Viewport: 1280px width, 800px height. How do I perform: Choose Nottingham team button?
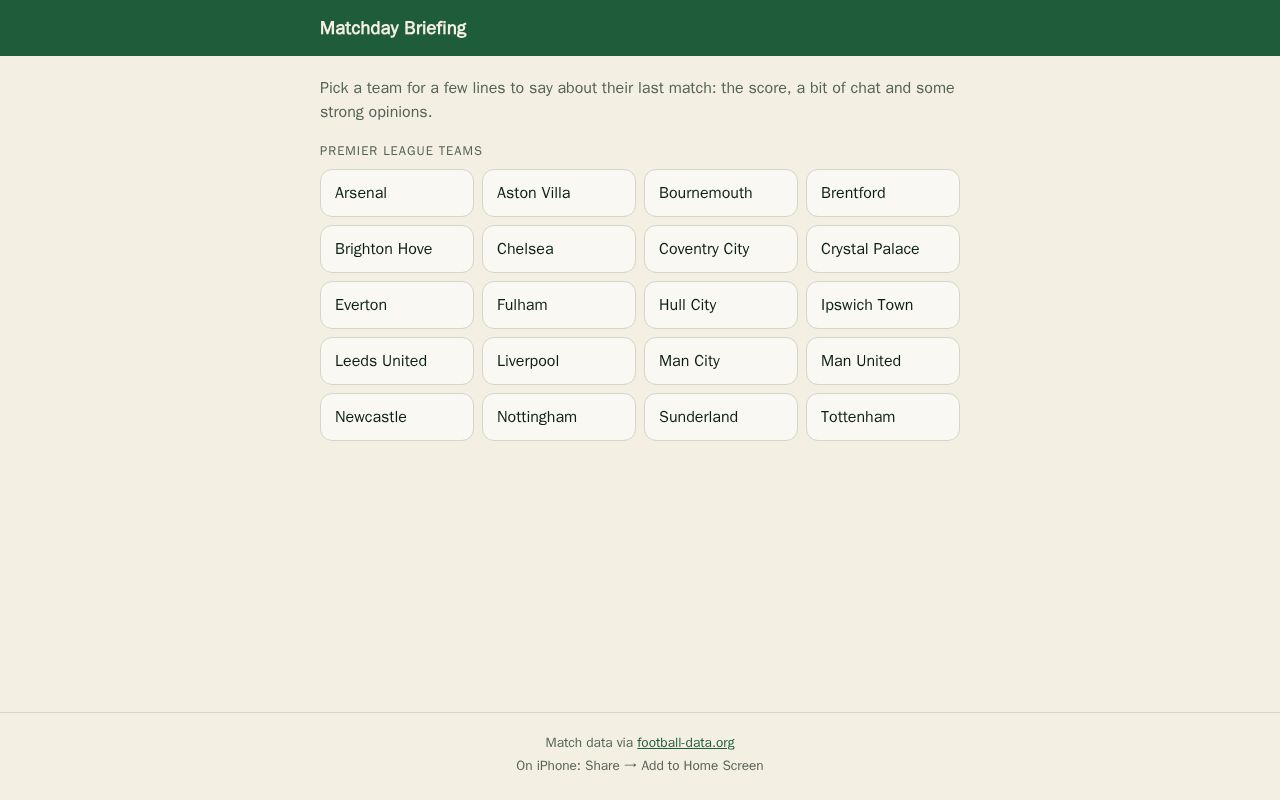click(x=559, y=417)
